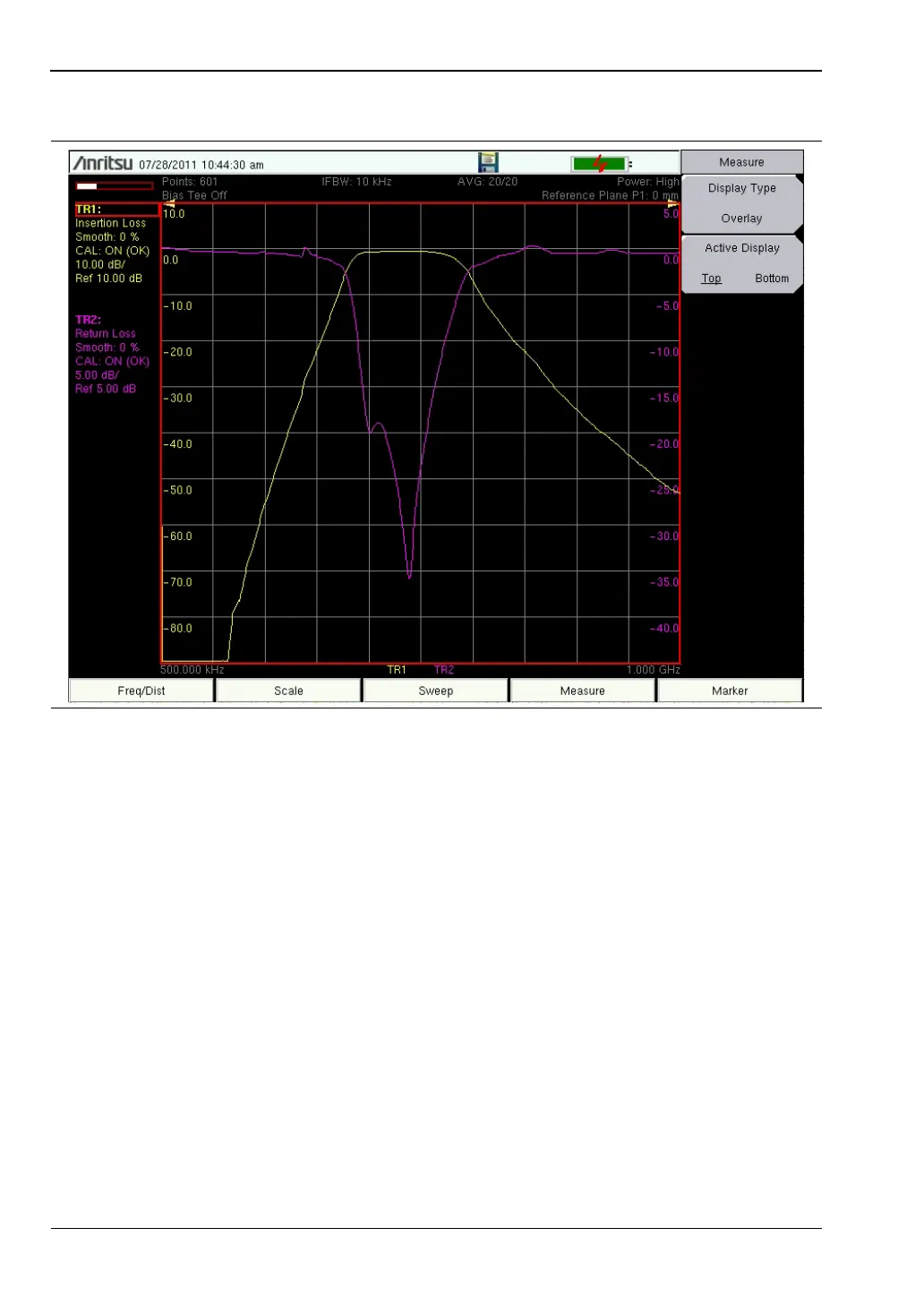Image resolution: width=924 pixels, height=1305 pixels.
Task: Click the date and time '07/28/2011 10:44:30 am'
Action: (x=201, y=165)
